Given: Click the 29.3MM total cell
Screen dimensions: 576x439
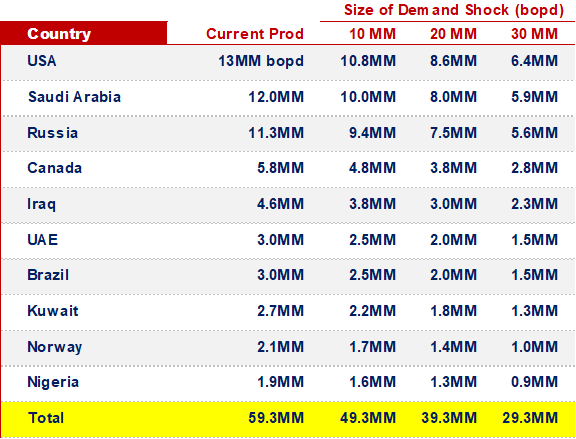Looking at the screenshot, I should click(530, 418).
